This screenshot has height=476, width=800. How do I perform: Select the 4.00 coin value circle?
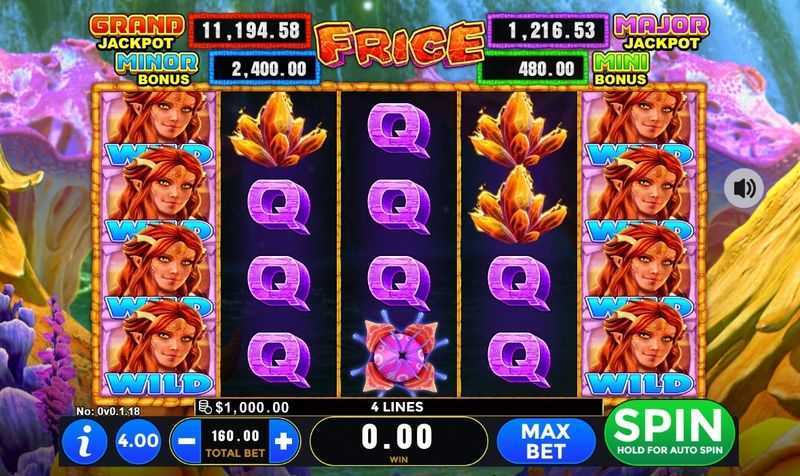(138, 441)
